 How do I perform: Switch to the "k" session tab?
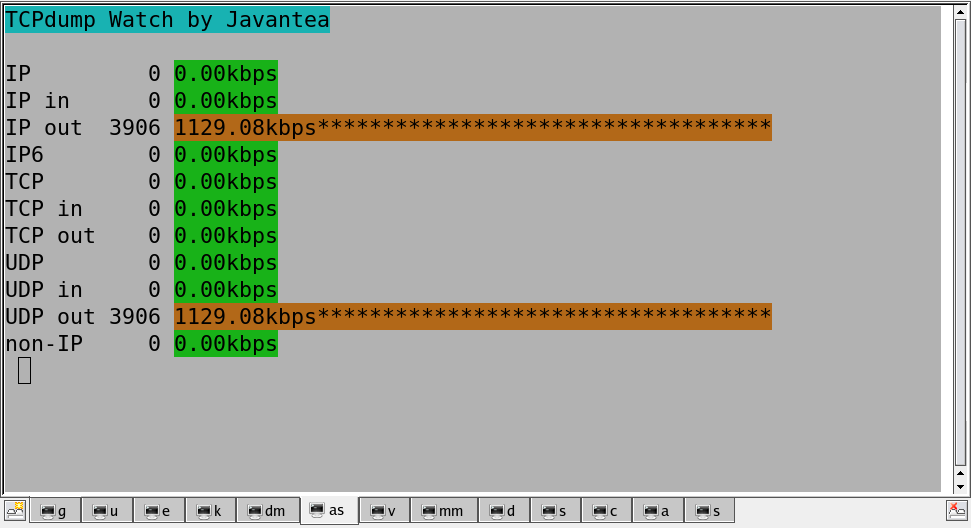(x=210, y=511)
